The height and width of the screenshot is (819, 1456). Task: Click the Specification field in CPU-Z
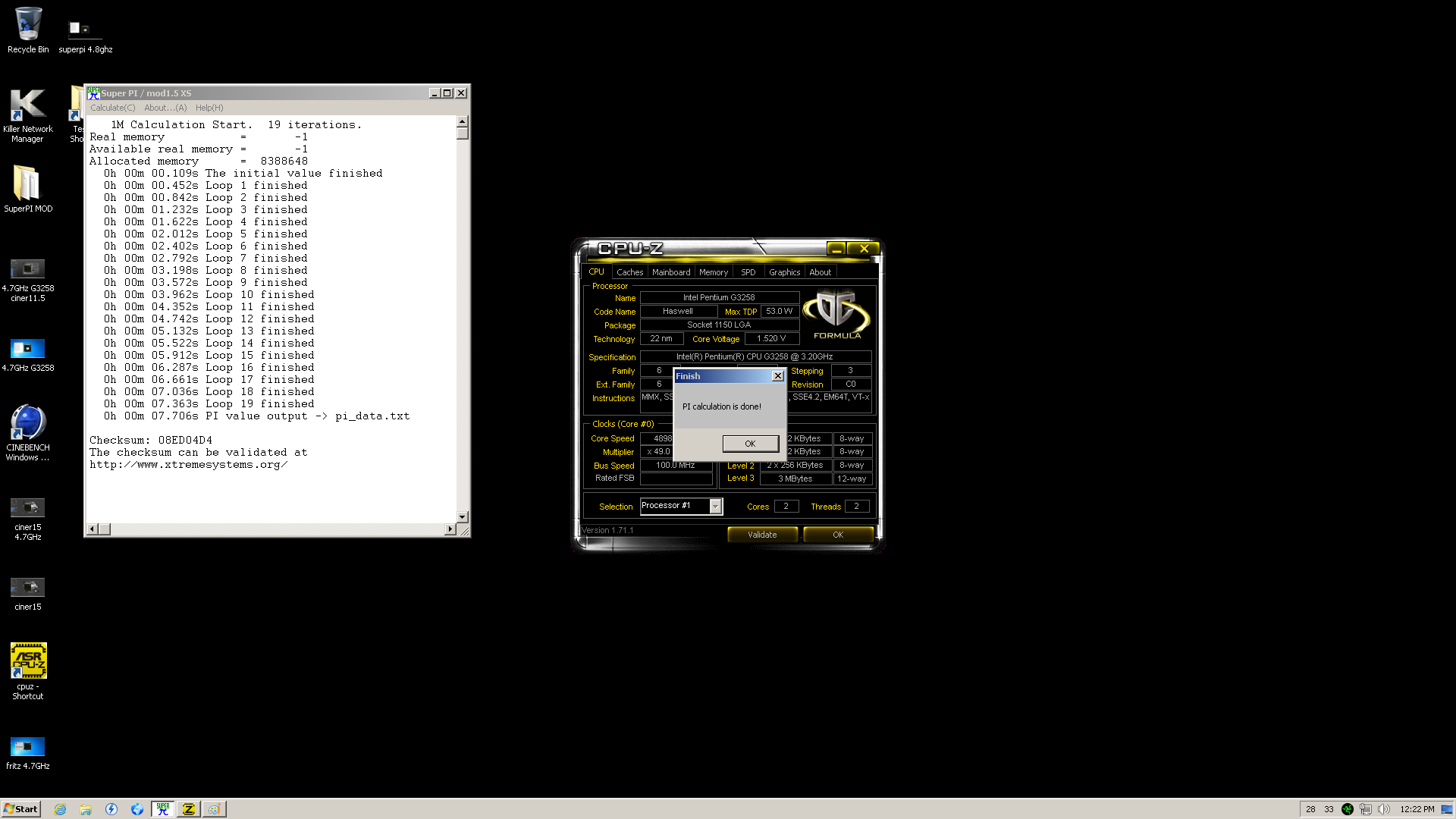(755, 356)
